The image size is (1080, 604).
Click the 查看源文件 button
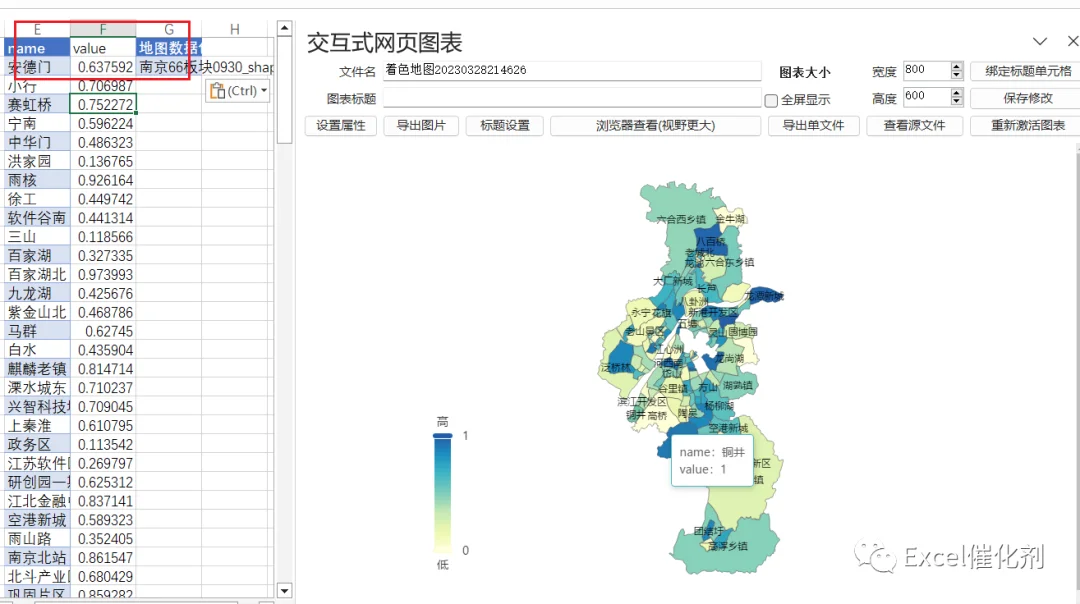[x=914, y=125]
